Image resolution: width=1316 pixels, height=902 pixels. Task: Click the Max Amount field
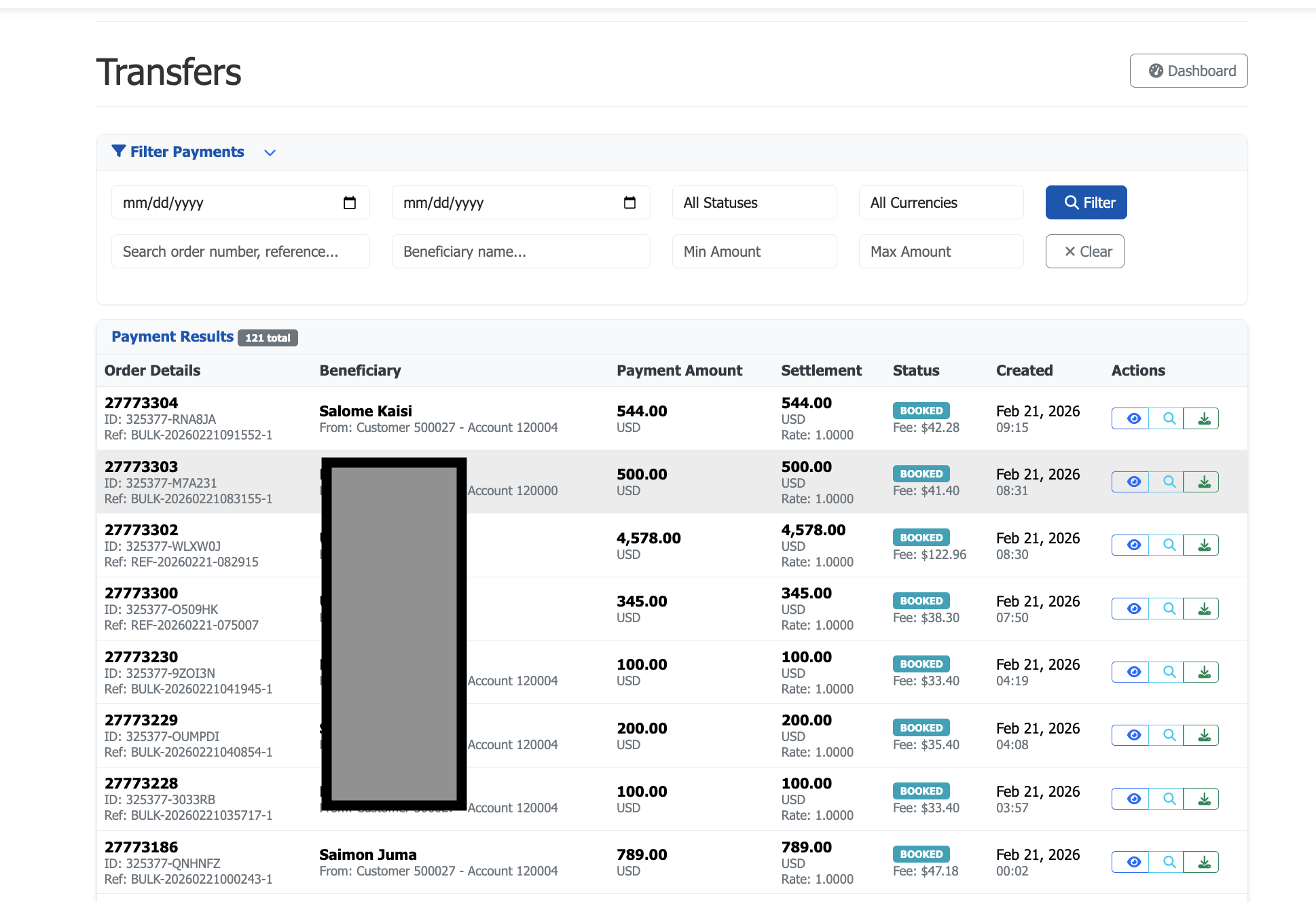[940, 251]
